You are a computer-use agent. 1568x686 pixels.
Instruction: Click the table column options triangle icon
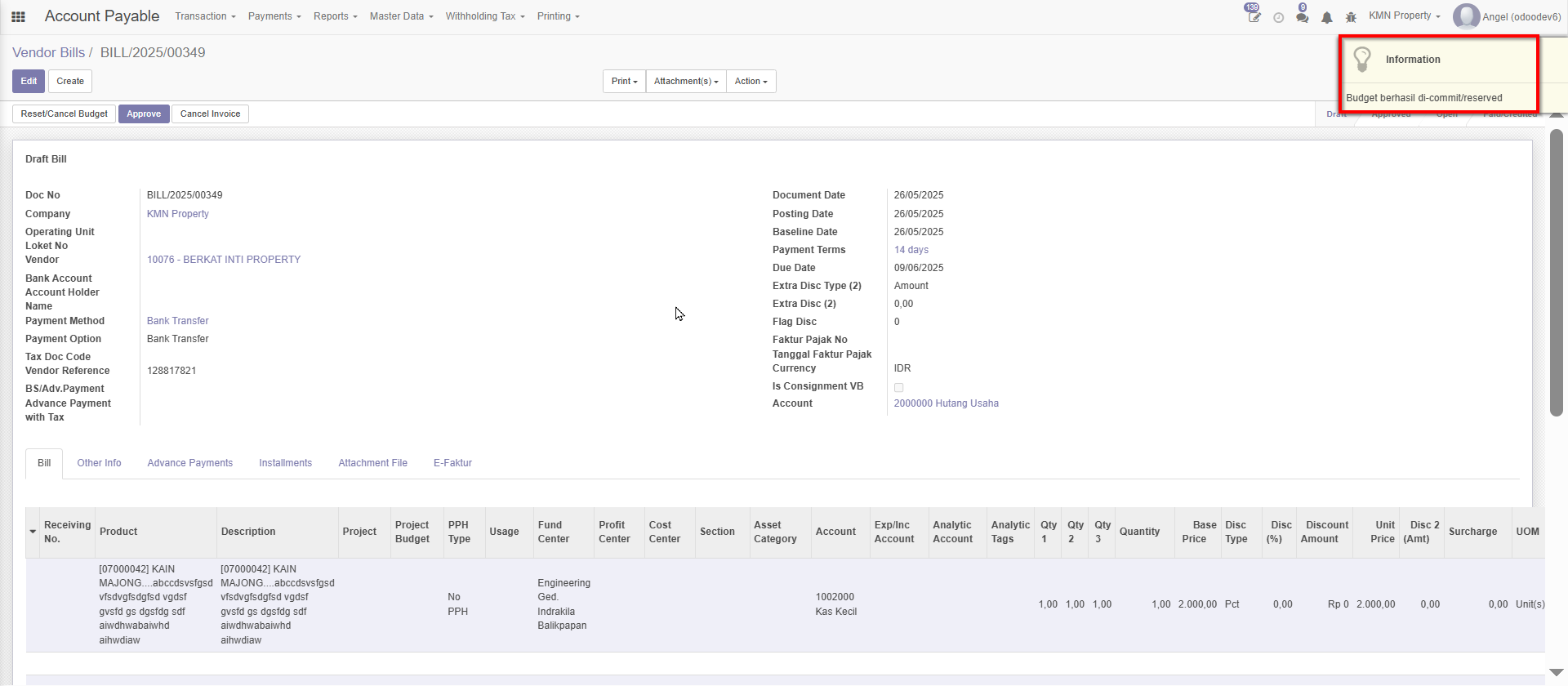(x=33, y=532)
